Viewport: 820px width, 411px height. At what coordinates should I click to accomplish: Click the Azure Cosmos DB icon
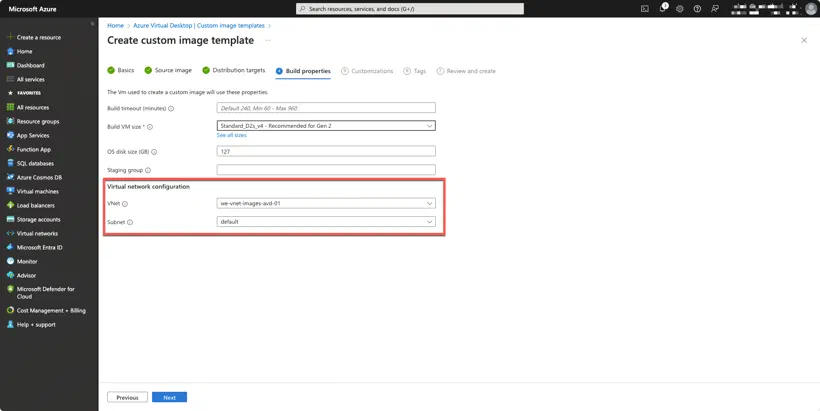click(x=10, y=177)
